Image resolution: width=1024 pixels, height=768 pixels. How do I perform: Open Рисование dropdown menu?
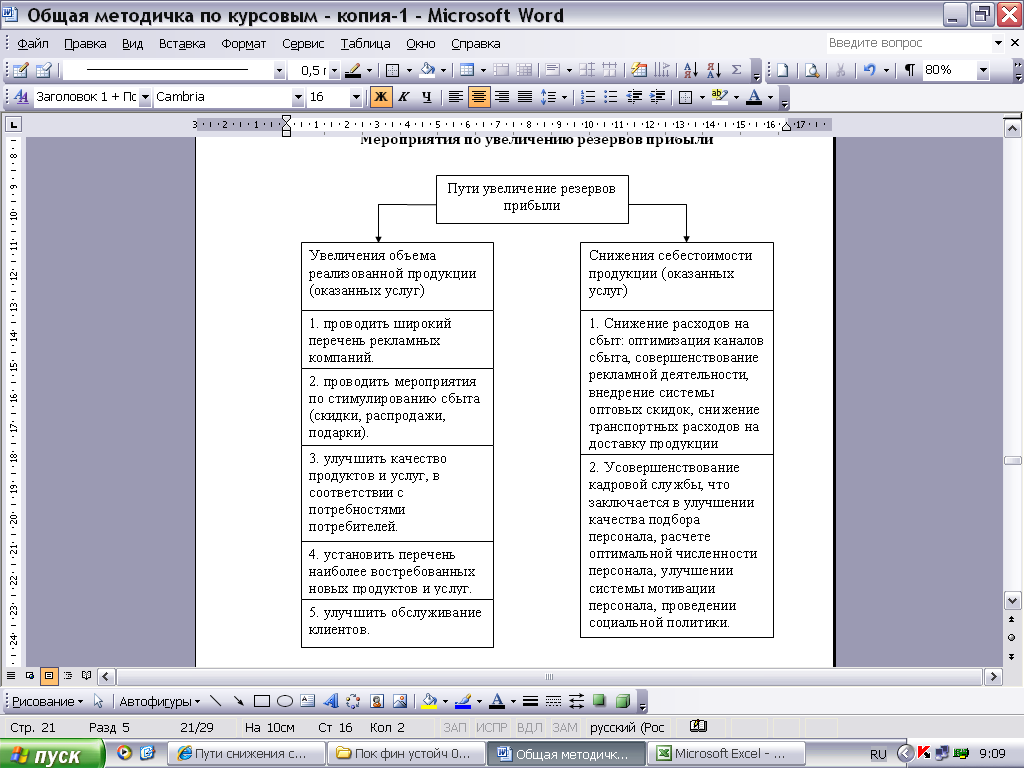(48, 701)
